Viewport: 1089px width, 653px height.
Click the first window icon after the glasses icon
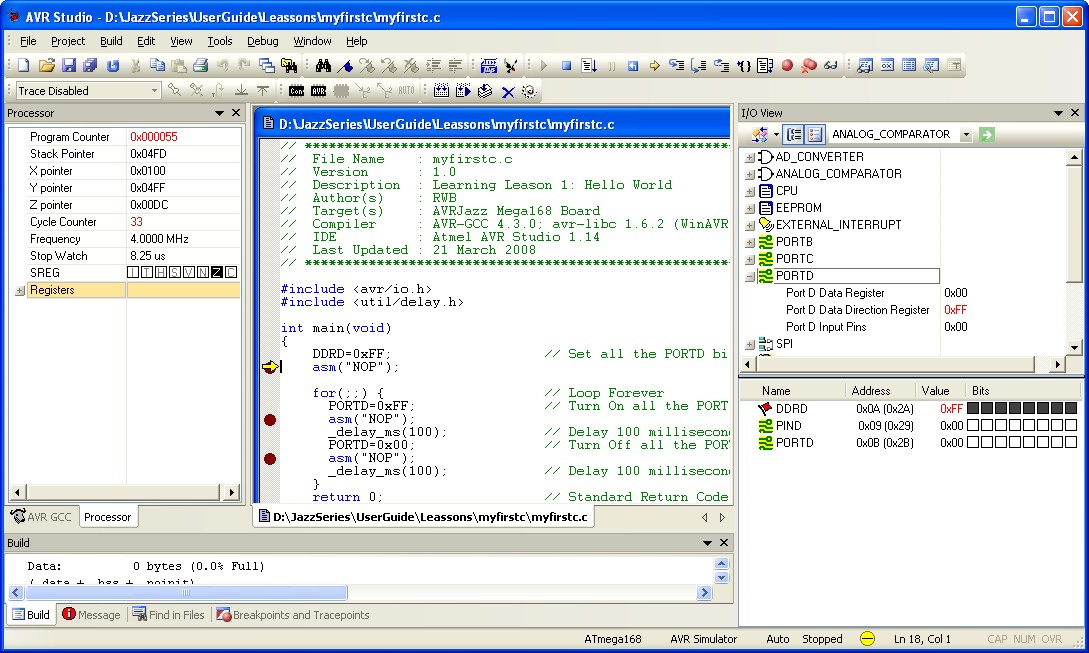click(865, 65)
